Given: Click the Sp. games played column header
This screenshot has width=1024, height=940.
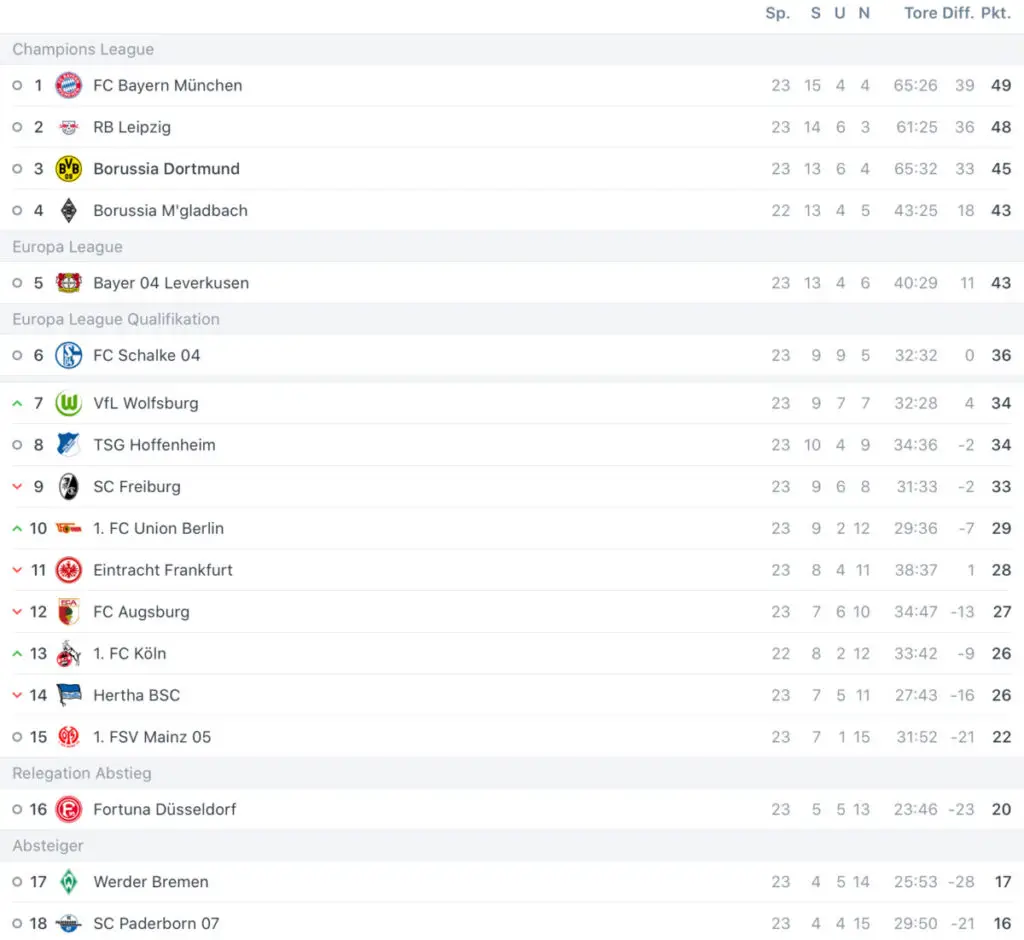Looking at the screenshot, I should 778,13.
